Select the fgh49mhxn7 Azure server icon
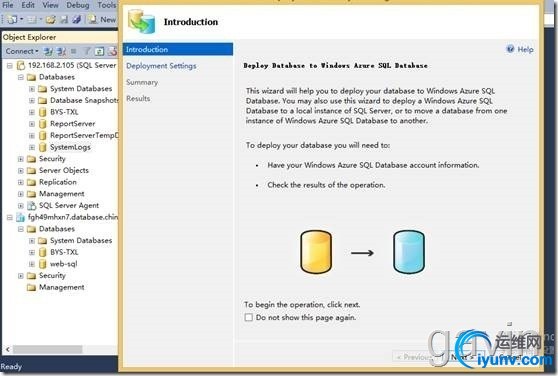558x376 pixels. coord(21,217)
